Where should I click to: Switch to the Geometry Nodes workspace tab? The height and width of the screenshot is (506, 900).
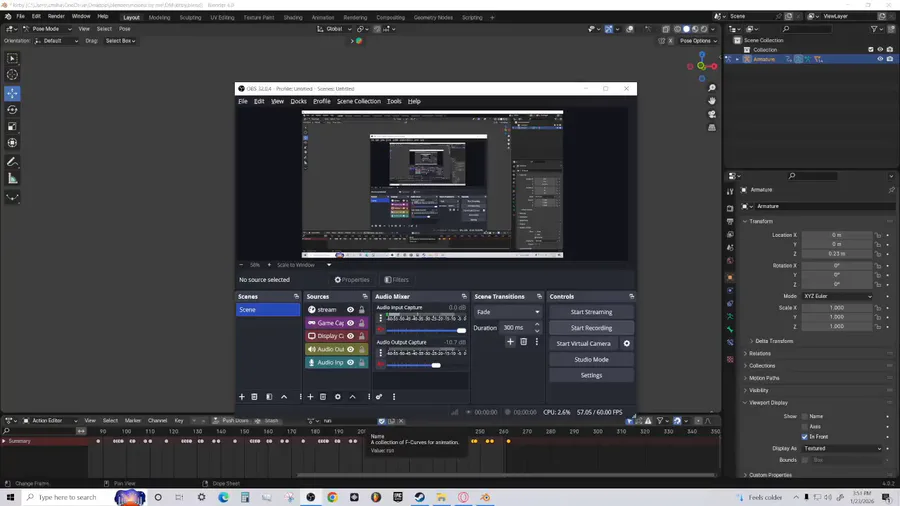tap(433, 18)
